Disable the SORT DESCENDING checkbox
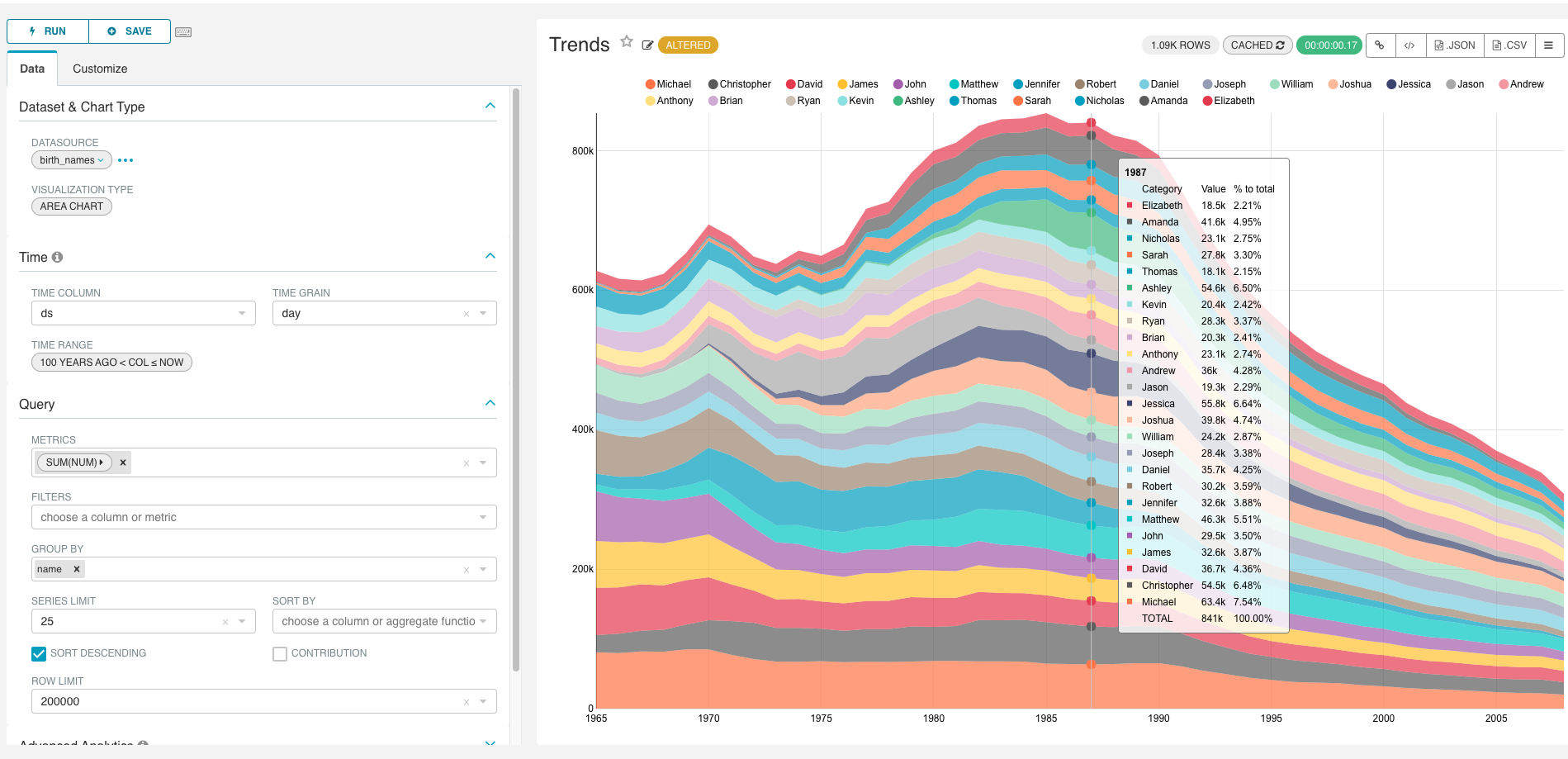The image size is (1568, 759). point(38,653)
